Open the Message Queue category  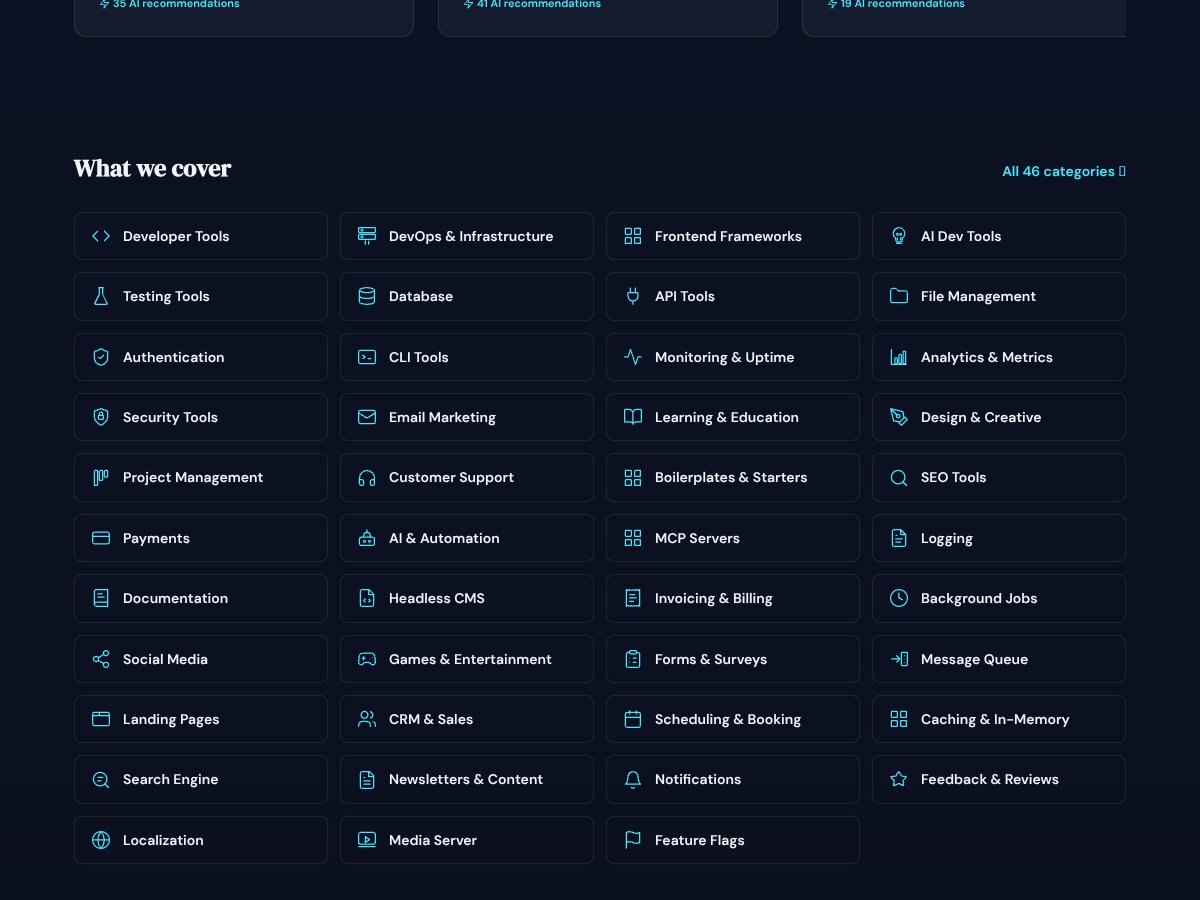[x=999, y=659]
